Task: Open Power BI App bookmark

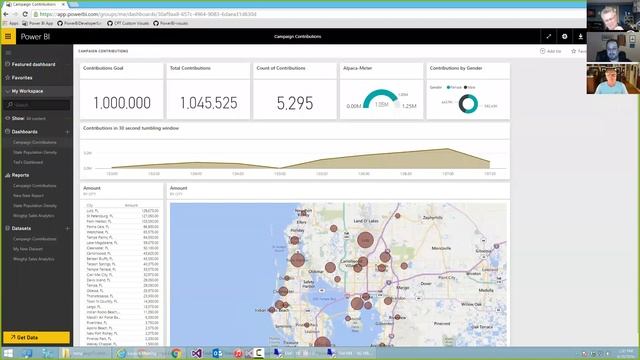Action: [x=38, y=23]
